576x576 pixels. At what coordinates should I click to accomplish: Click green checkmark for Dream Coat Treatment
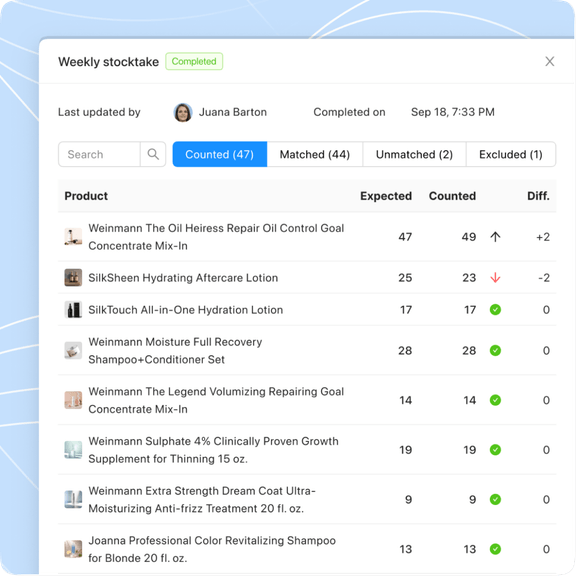(x=495, y=499)
